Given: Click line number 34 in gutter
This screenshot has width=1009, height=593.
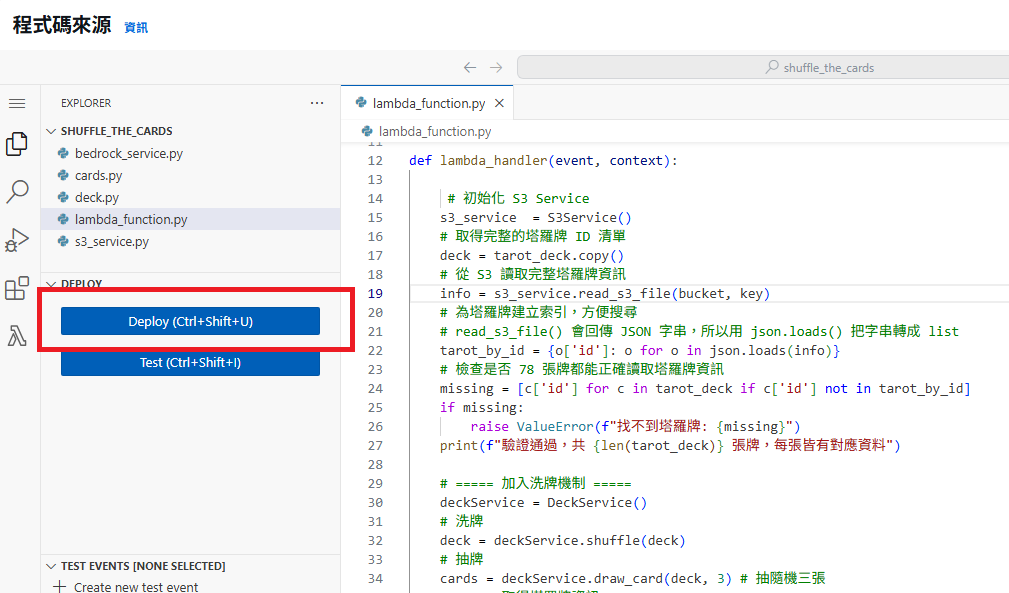Looking at the screenshot, I should 375,578.
